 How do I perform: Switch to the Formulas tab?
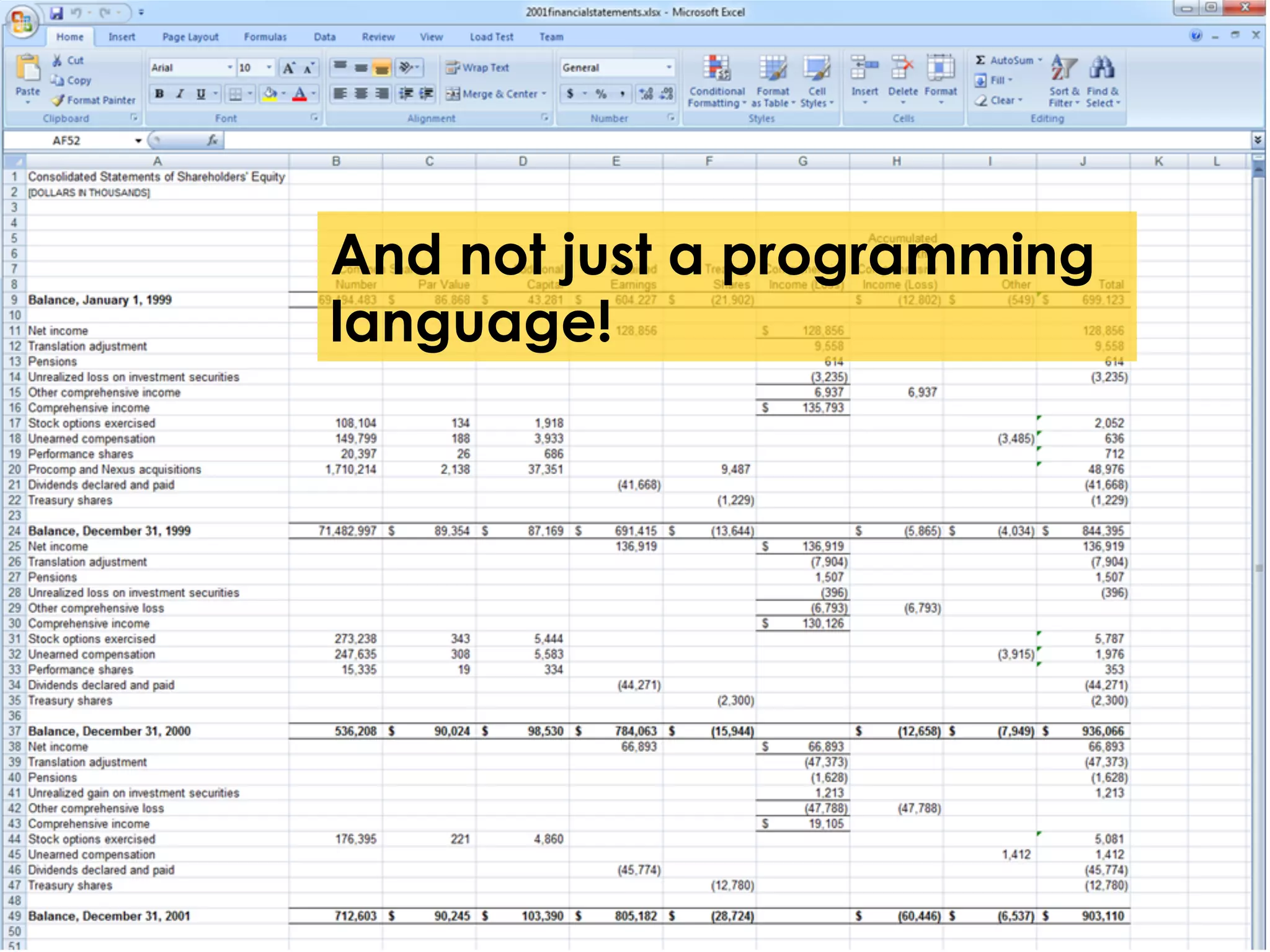[x=265, y=37]
